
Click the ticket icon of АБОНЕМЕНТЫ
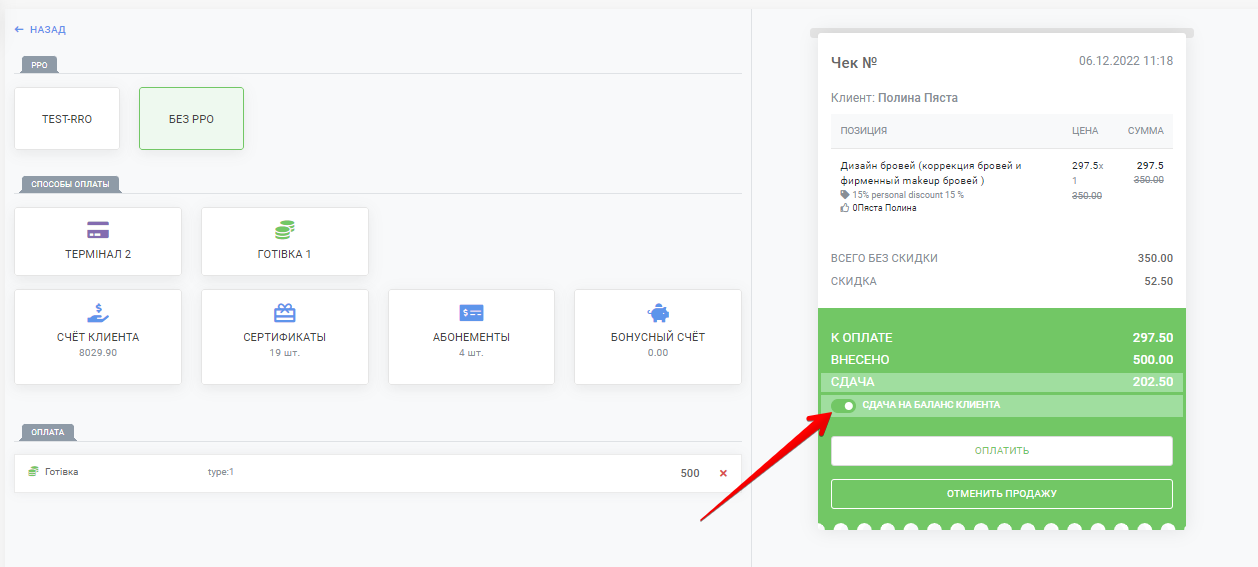[x=471, y=313]
